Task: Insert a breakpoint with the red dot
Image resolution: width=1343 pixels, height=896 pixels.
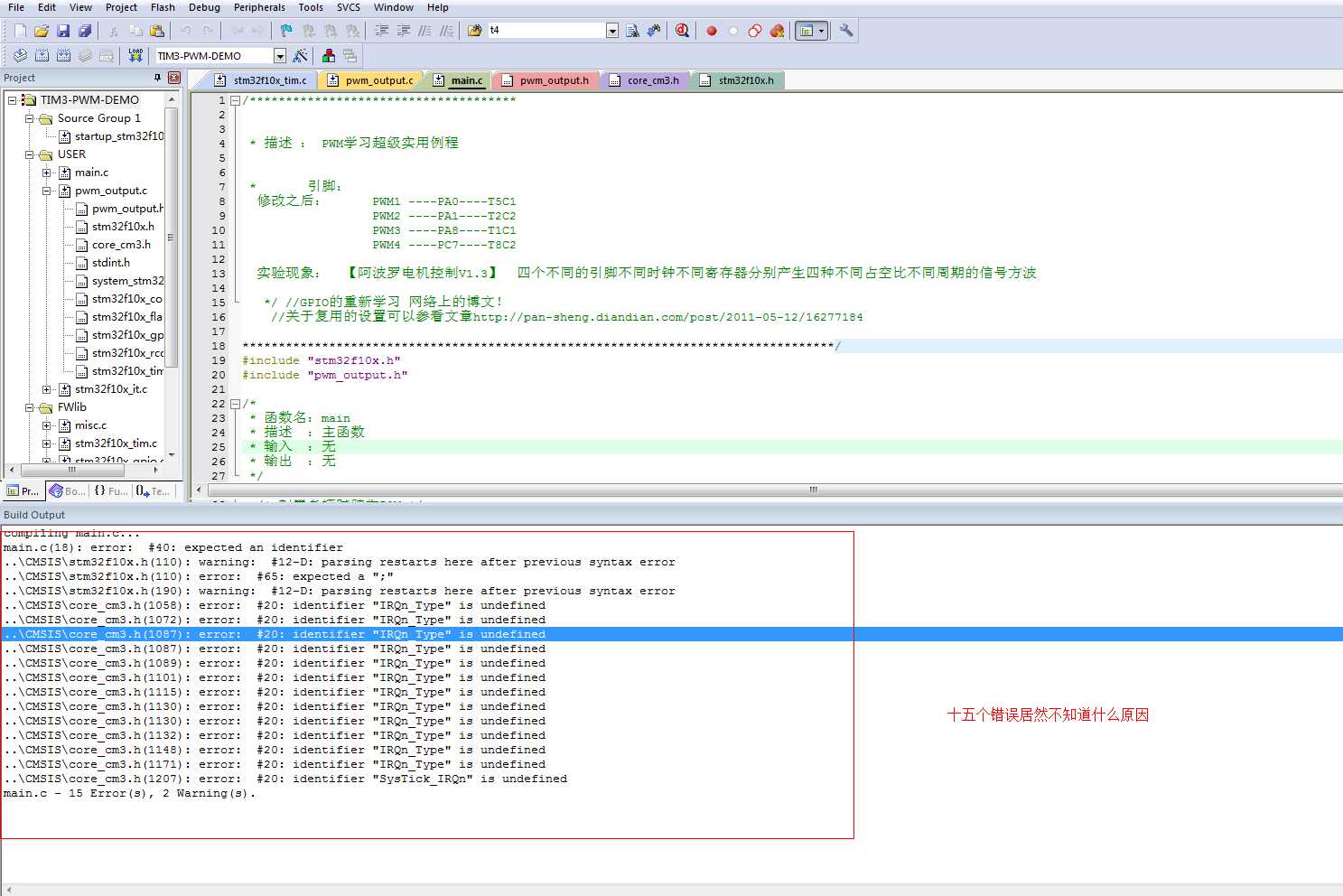Action: (712, 31)
